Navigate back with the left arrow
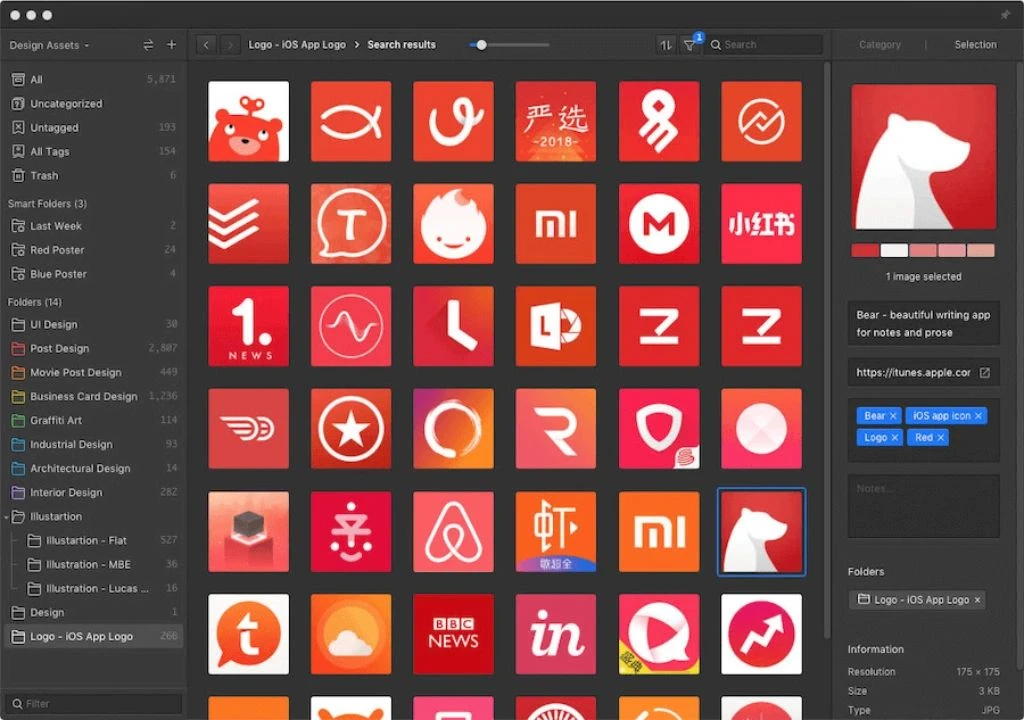This screenshot has height=720, width=1024. (x=206, y=45)
